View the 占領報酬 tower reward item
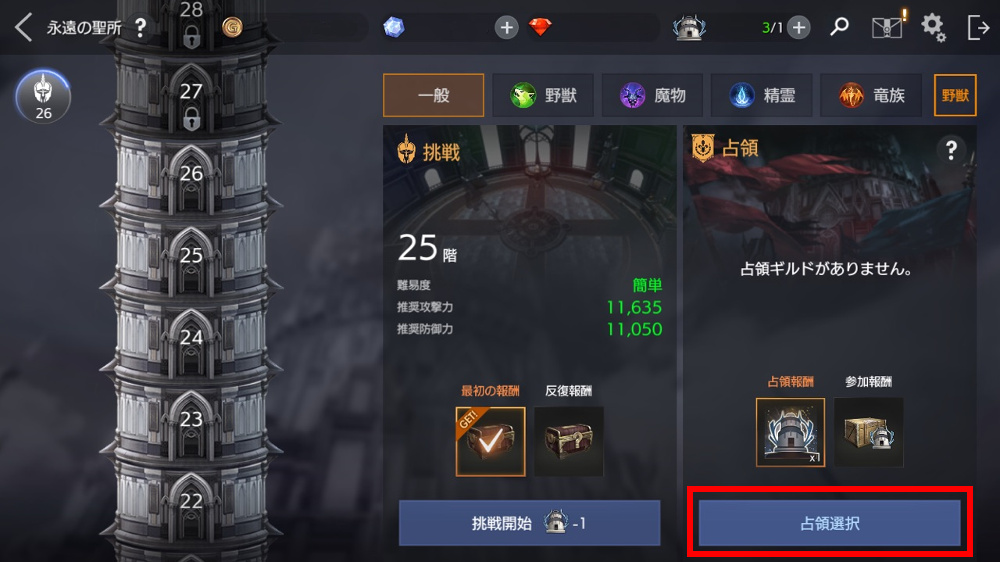The image size is (1000, 562). [790, 433]
